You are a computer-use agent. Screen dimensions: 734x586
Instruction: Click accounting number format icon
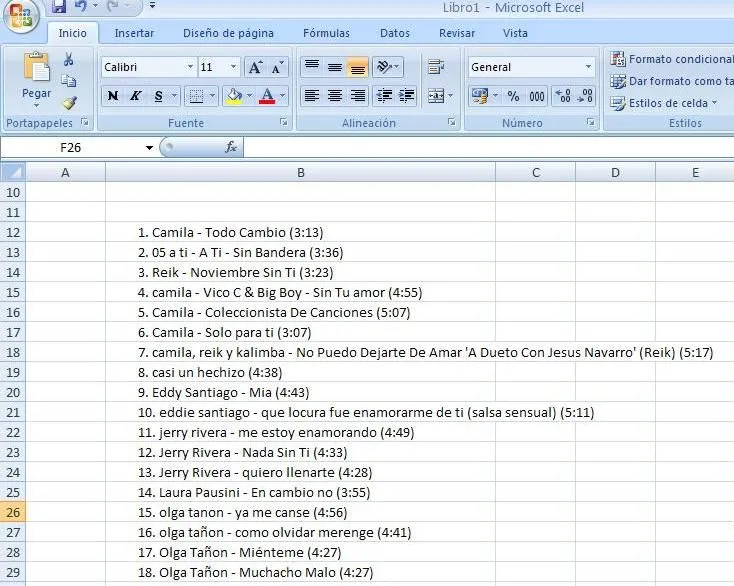tap(480, 96)
